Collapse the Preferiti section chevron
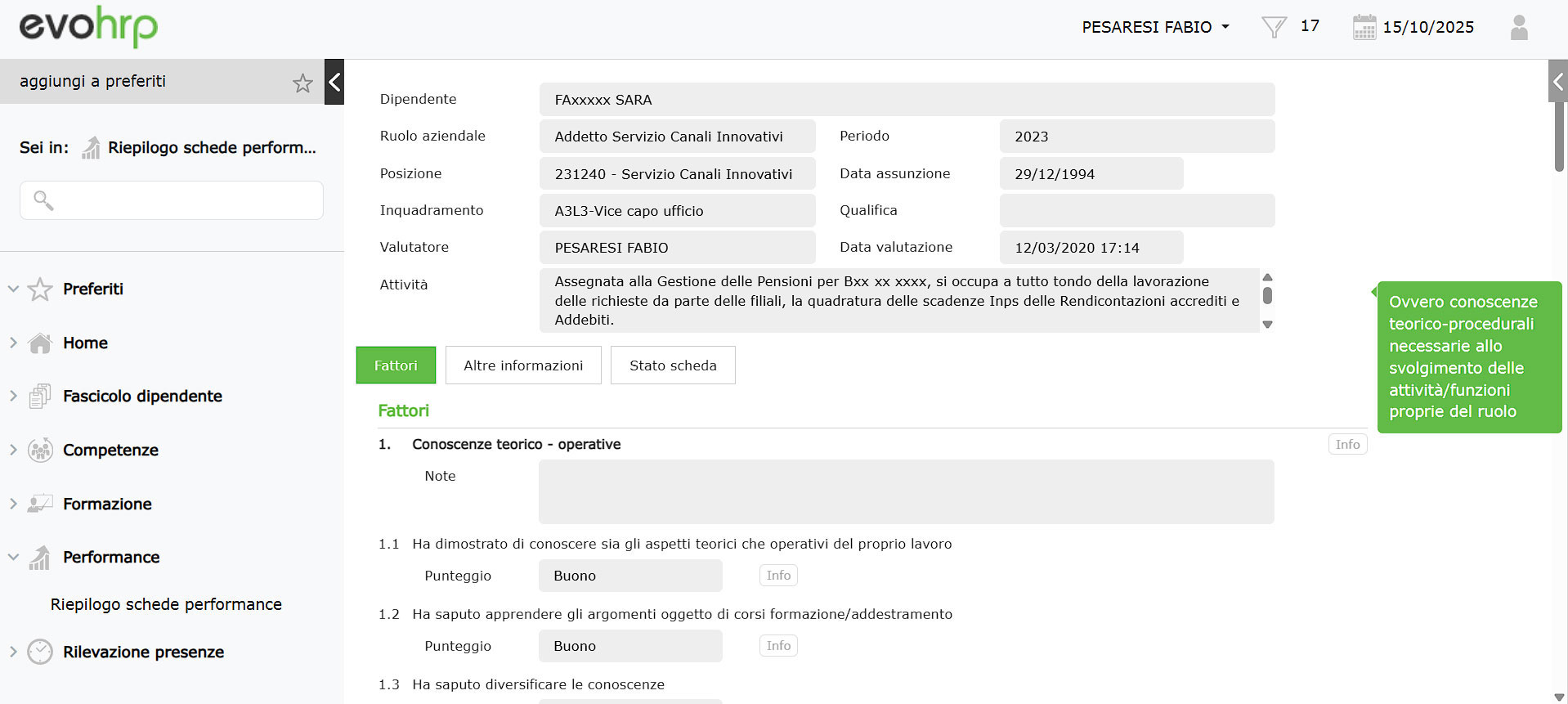The image size is (1568, 704). [x=13, y=289]
